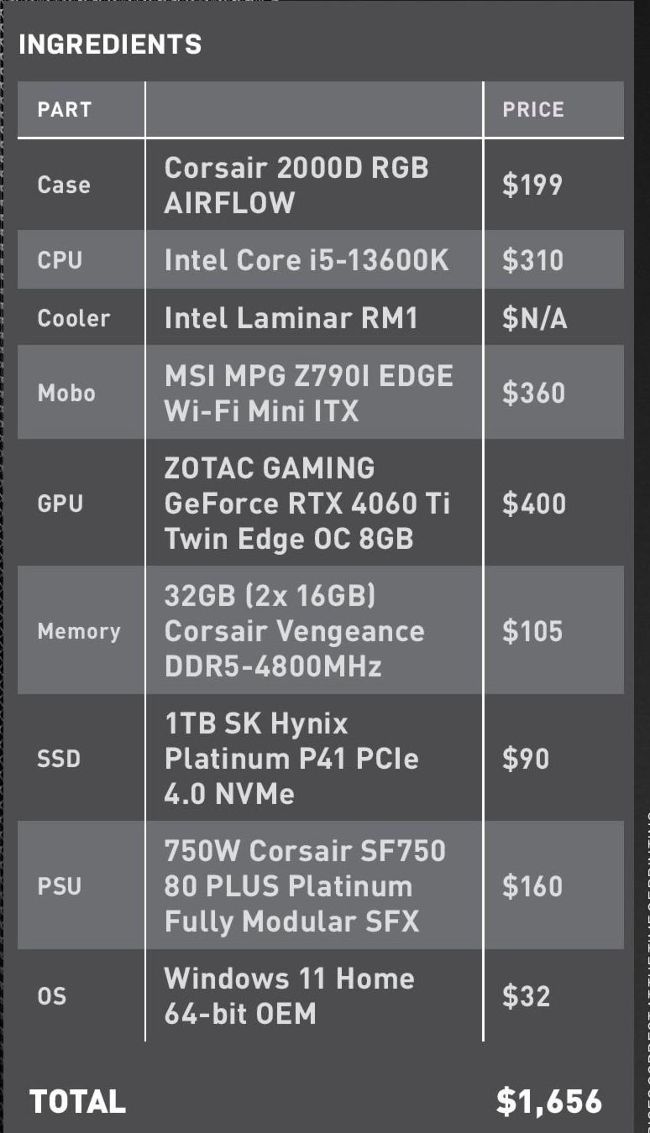Screen dimensions: 650x1133
Task: Click the Mobo row label
Action: (66, 393)
